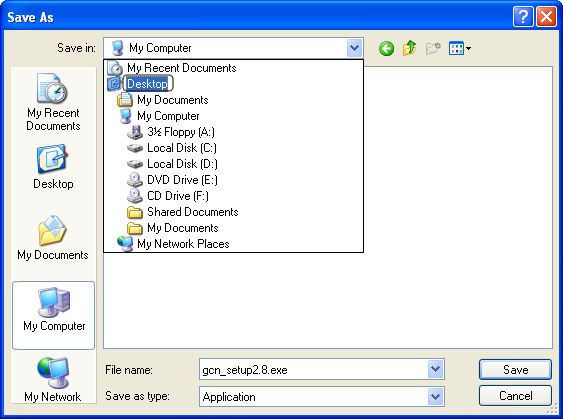Click the Cancel button

click(x=515, y=396)
